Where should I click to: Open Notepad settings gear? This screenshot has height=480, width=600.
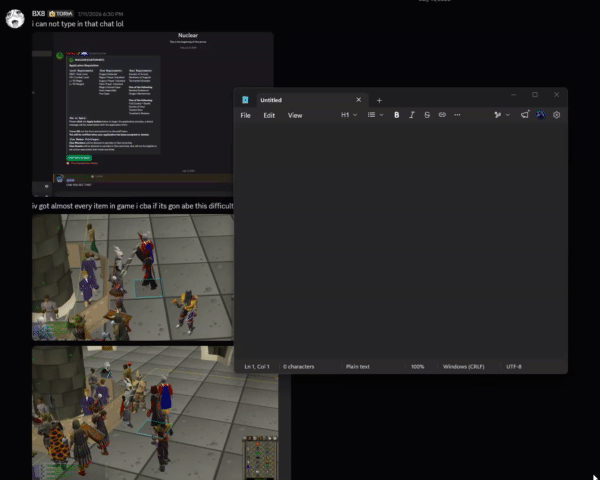click(x=556, y=115)
